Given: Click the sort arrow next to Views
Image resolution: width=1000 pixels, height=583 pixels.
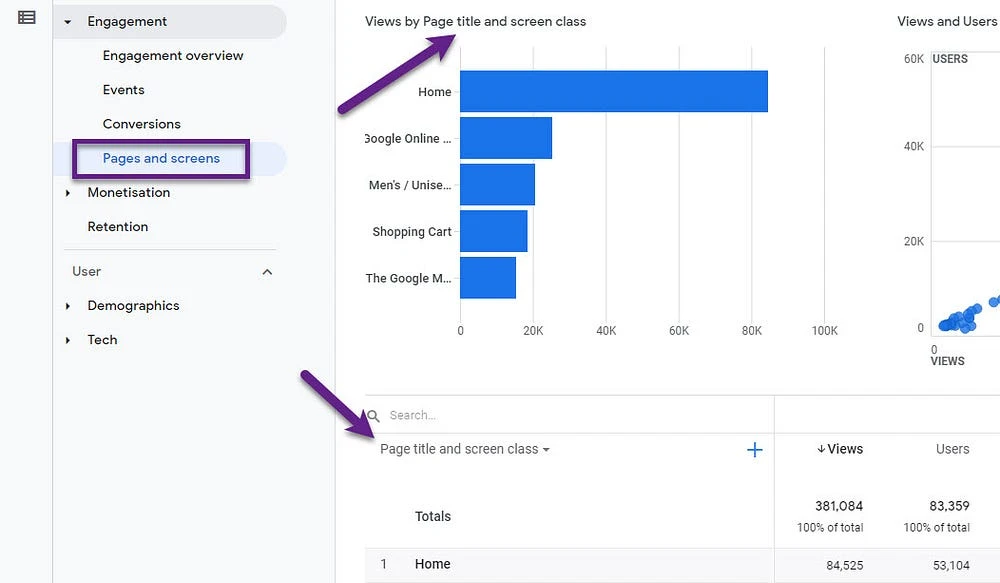Looking at the screenshot, I should pos(819,449).
